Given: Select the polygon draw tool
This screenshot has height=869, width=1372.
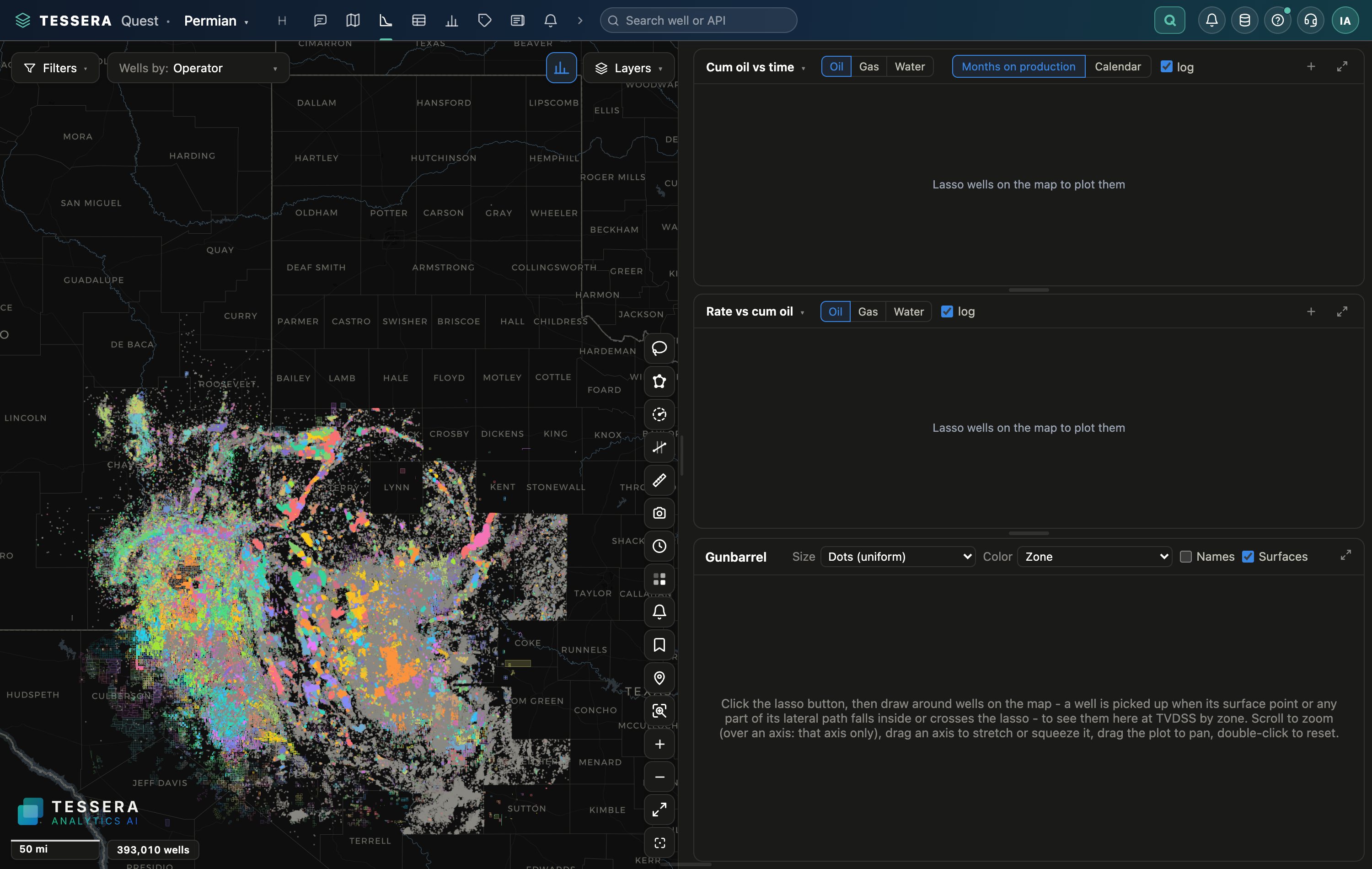Looking at the screenshot, I should click(659, 381).
